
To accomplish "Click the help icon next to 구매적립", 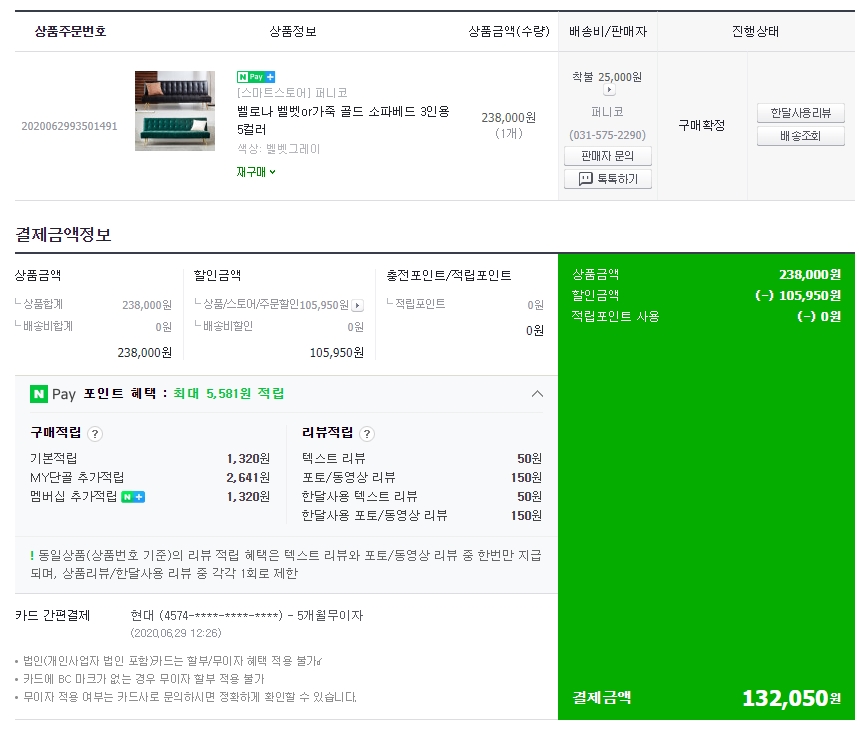I will pos(95,434).
